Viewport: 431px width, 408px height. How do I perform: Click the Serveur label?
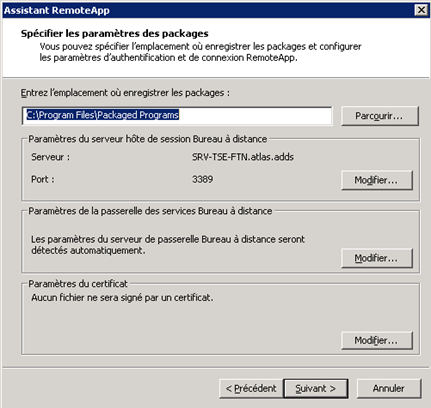[x=51, y=157]
